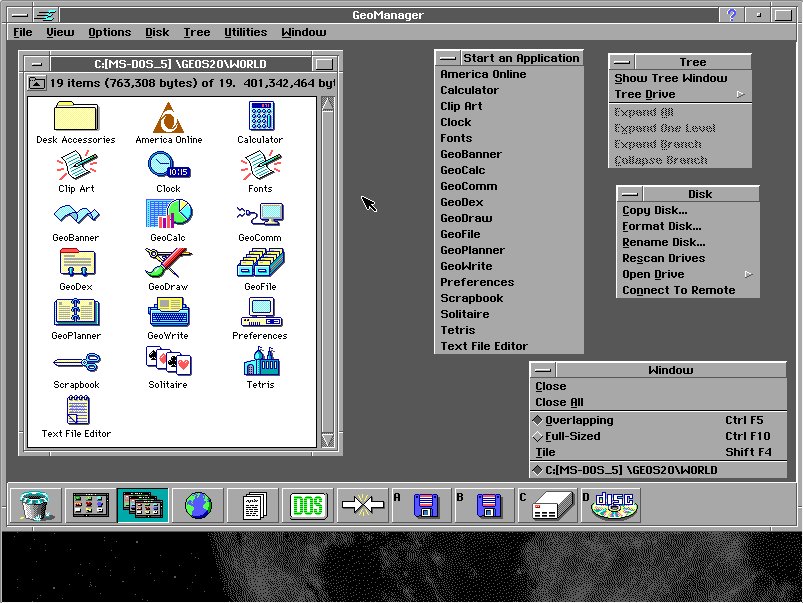Open the WORLD window control menu button
803x603 pixels.
point(37,64)
